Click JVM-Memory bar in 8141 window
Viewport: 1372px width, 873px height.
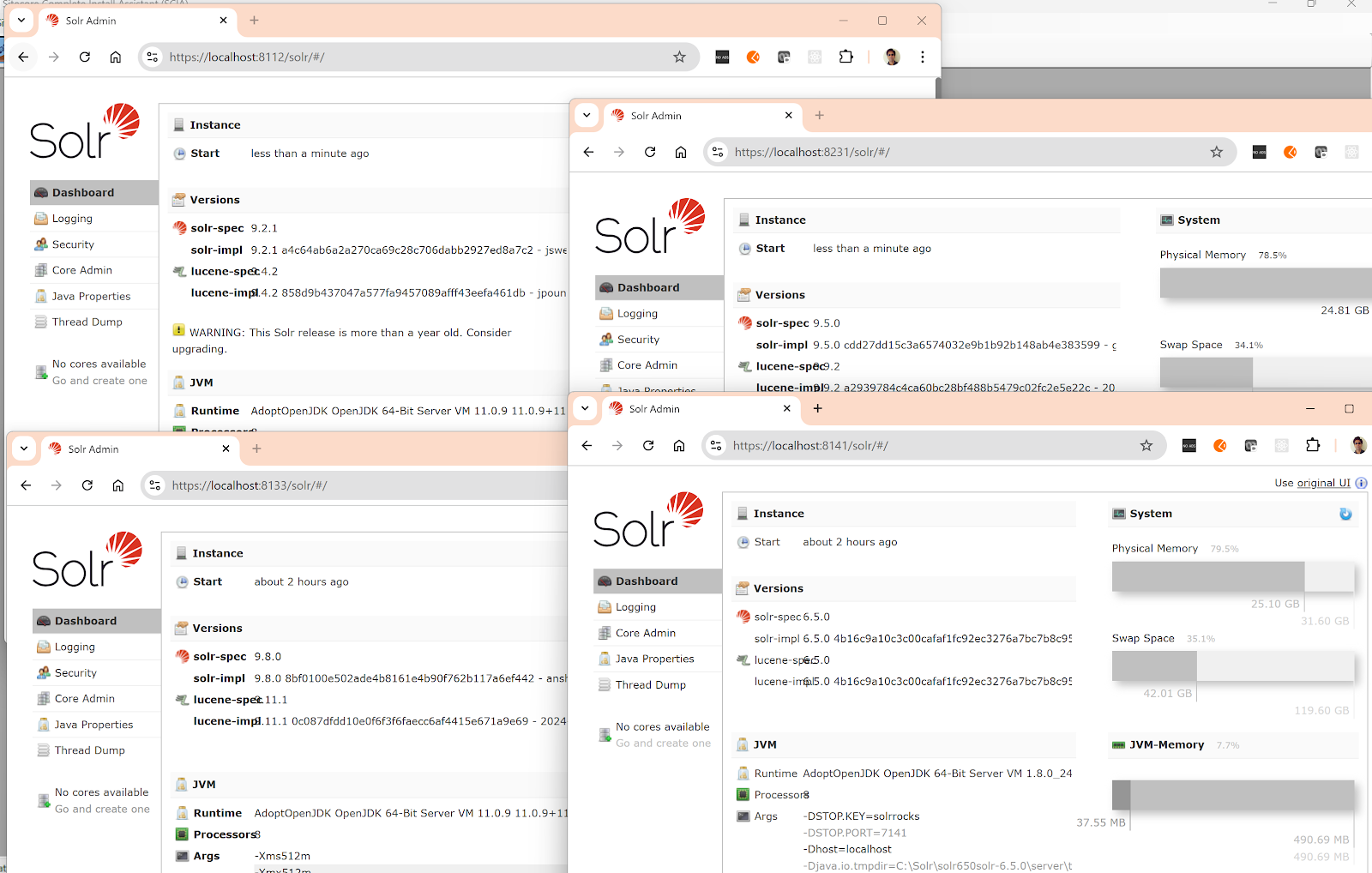(1233, 795)
